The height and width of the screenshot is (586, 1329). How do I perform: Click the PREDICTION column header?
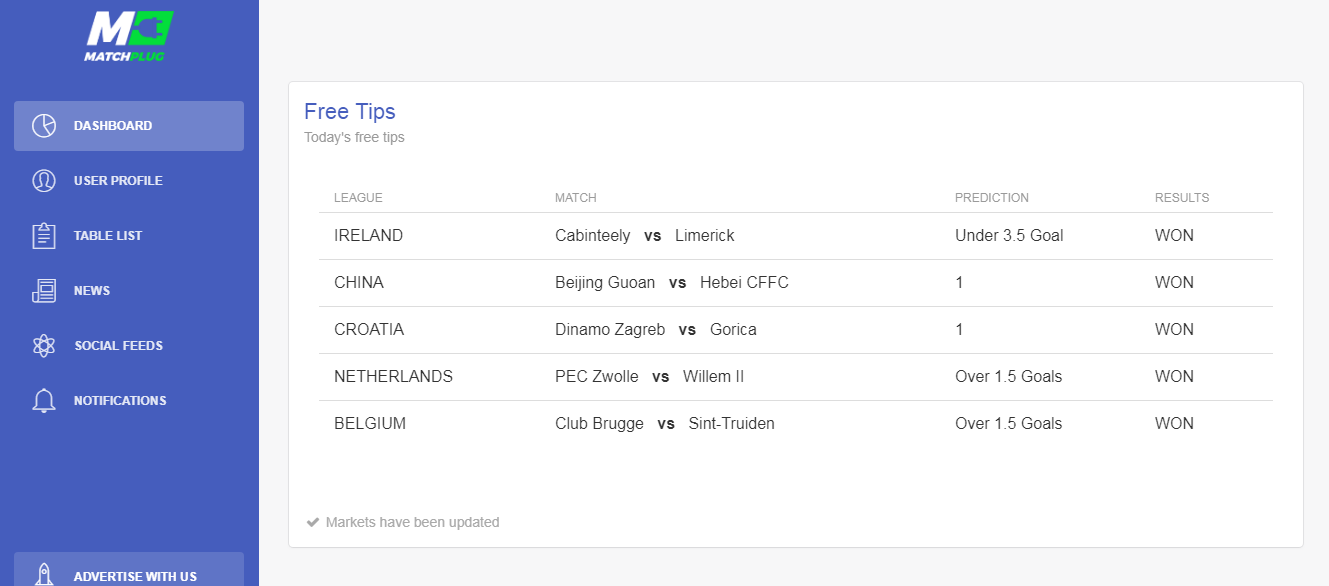tap(992, 198)
